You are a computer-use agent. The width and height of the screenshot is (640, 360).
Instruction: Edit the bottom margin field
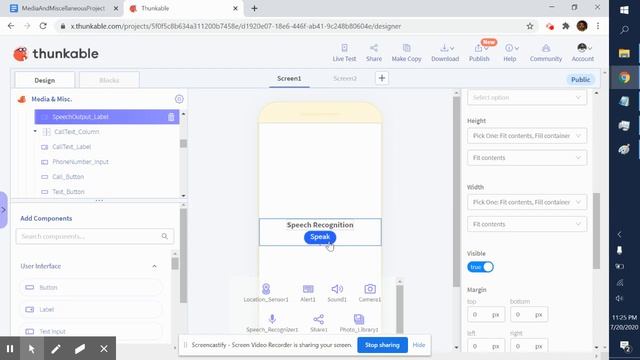point(529,314)
